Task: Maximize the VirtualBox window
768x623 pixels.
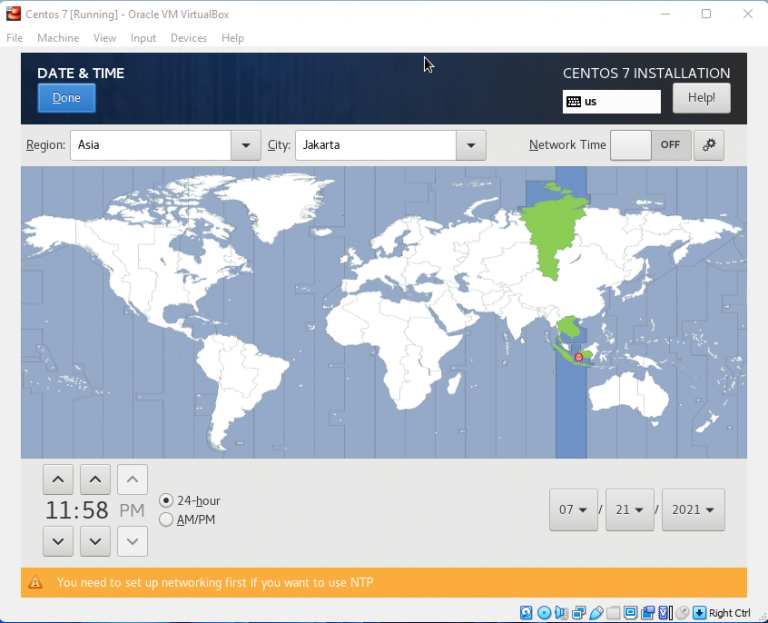Action: click(x=706, y=14)
